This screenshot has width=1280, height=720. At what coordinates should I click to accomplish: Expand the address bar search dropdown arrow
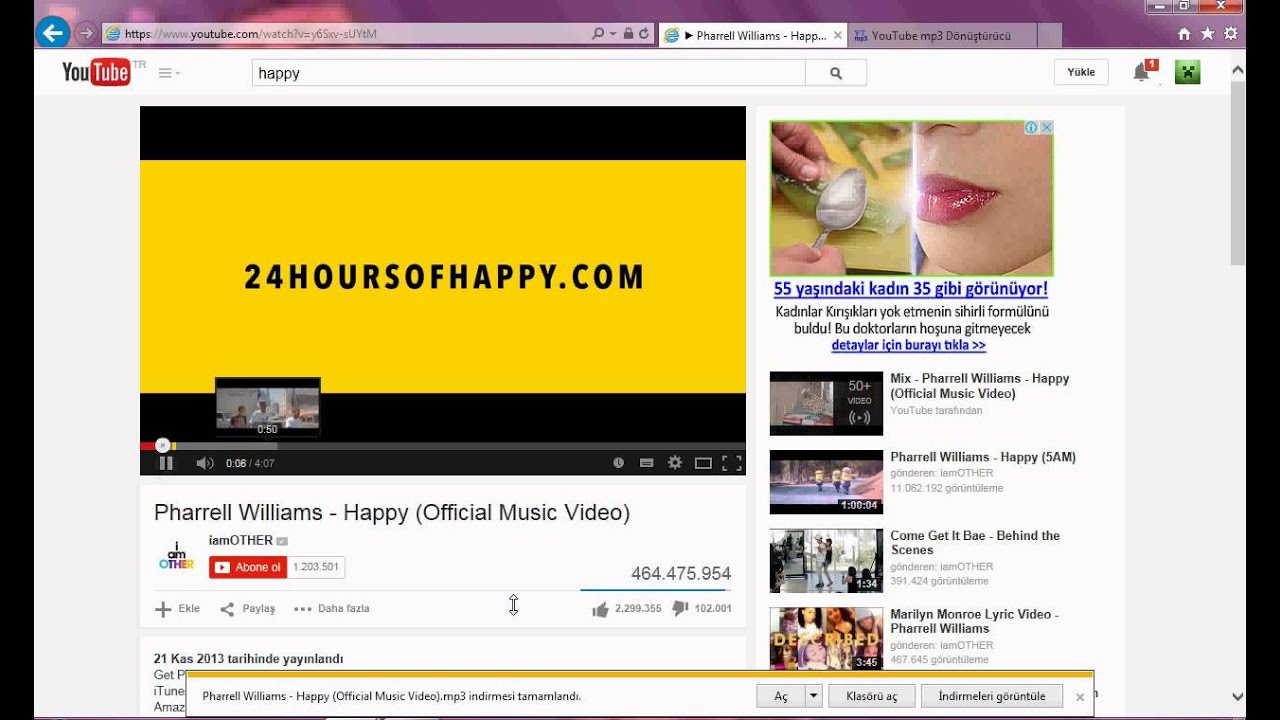(612, 34)
